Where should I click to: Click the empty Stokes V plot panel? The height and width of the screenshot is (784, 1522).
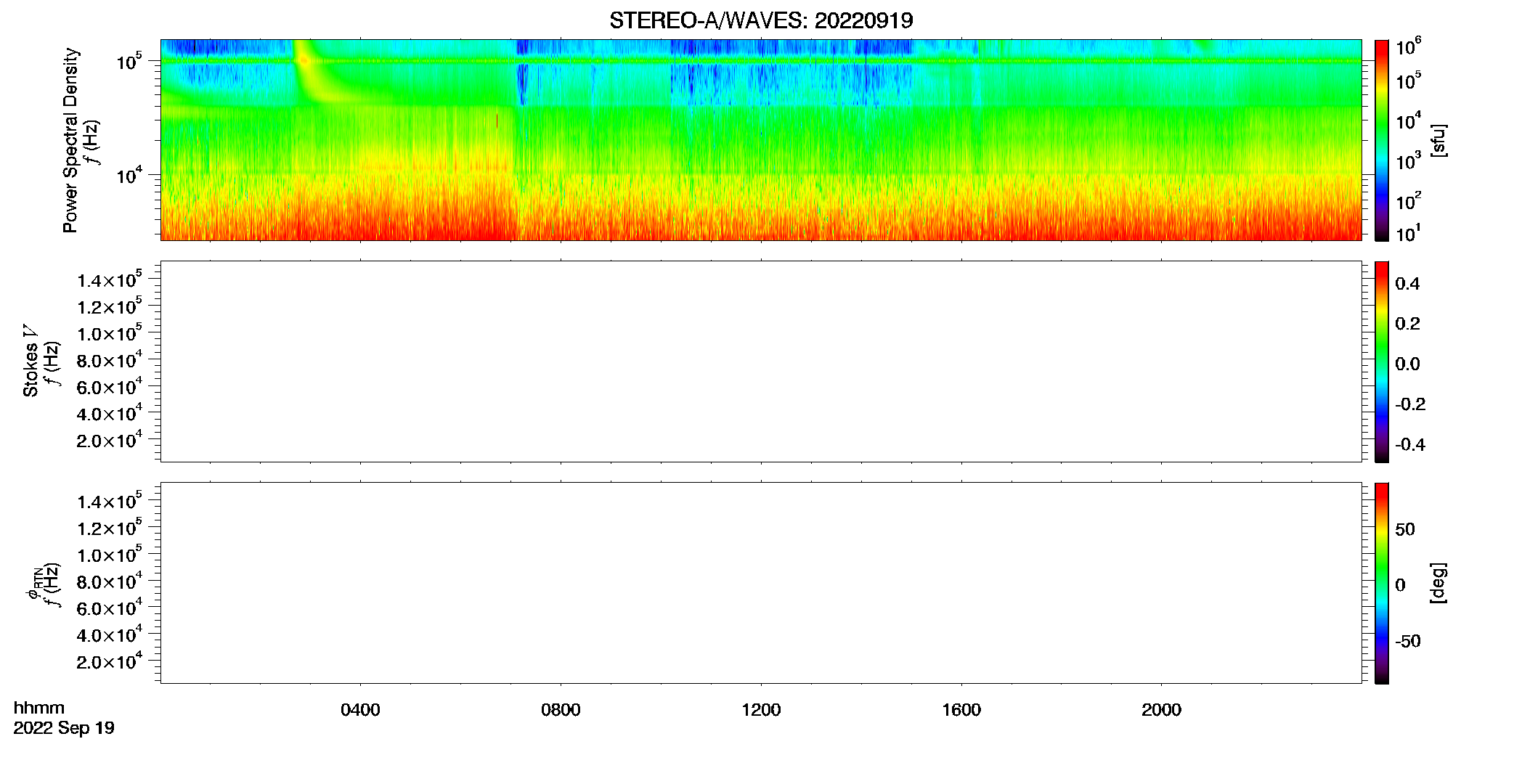point(761,362)
